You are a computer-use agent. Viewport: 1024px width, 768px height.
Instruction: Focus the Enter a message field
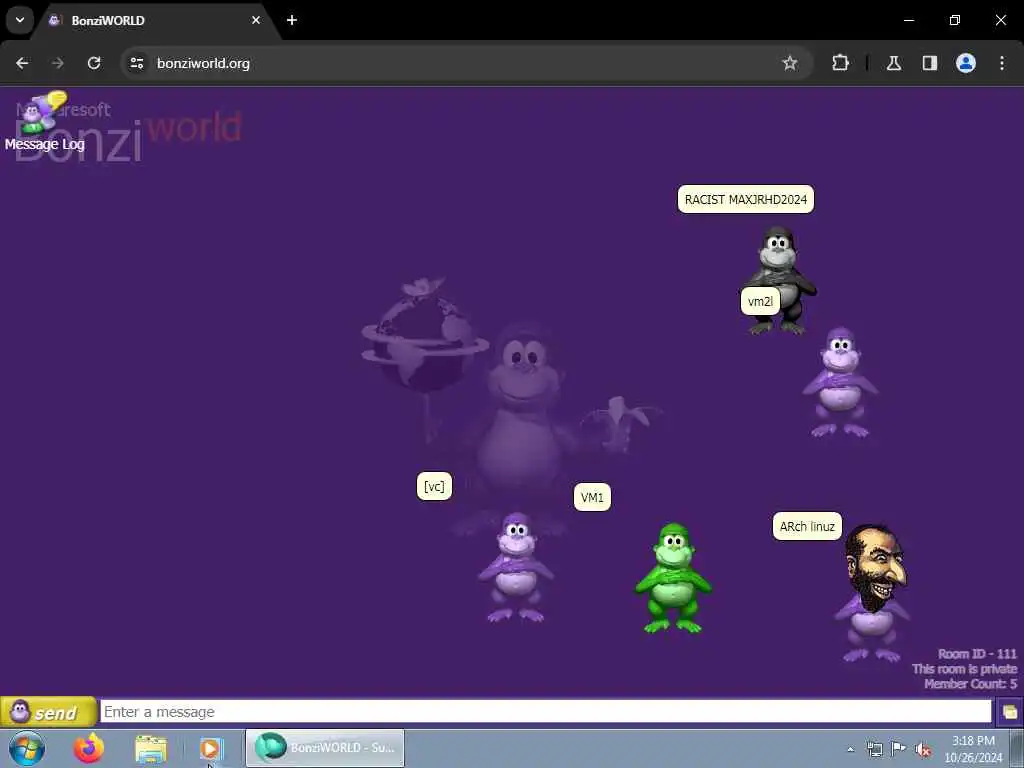(x=546, y=712)
